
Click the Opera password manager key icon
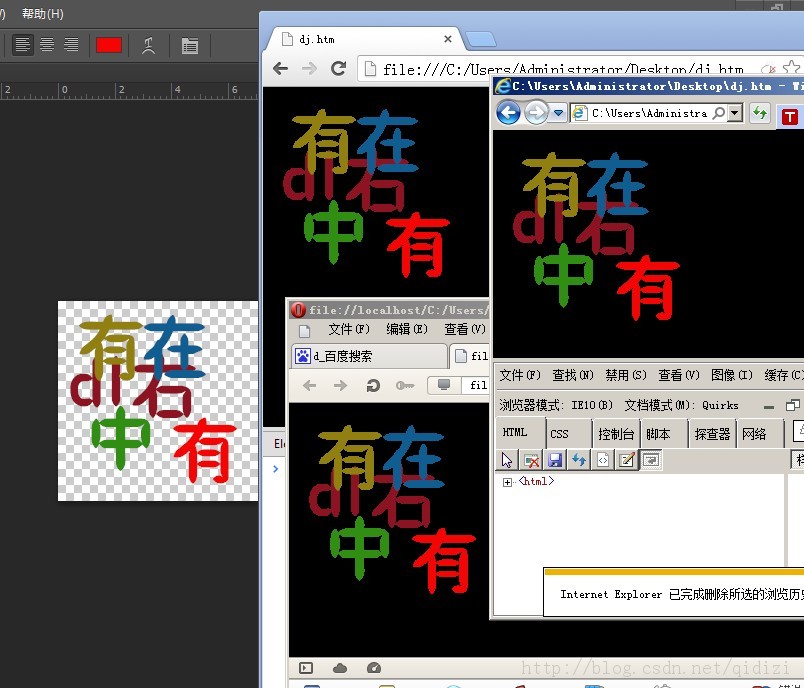(405, 386)
